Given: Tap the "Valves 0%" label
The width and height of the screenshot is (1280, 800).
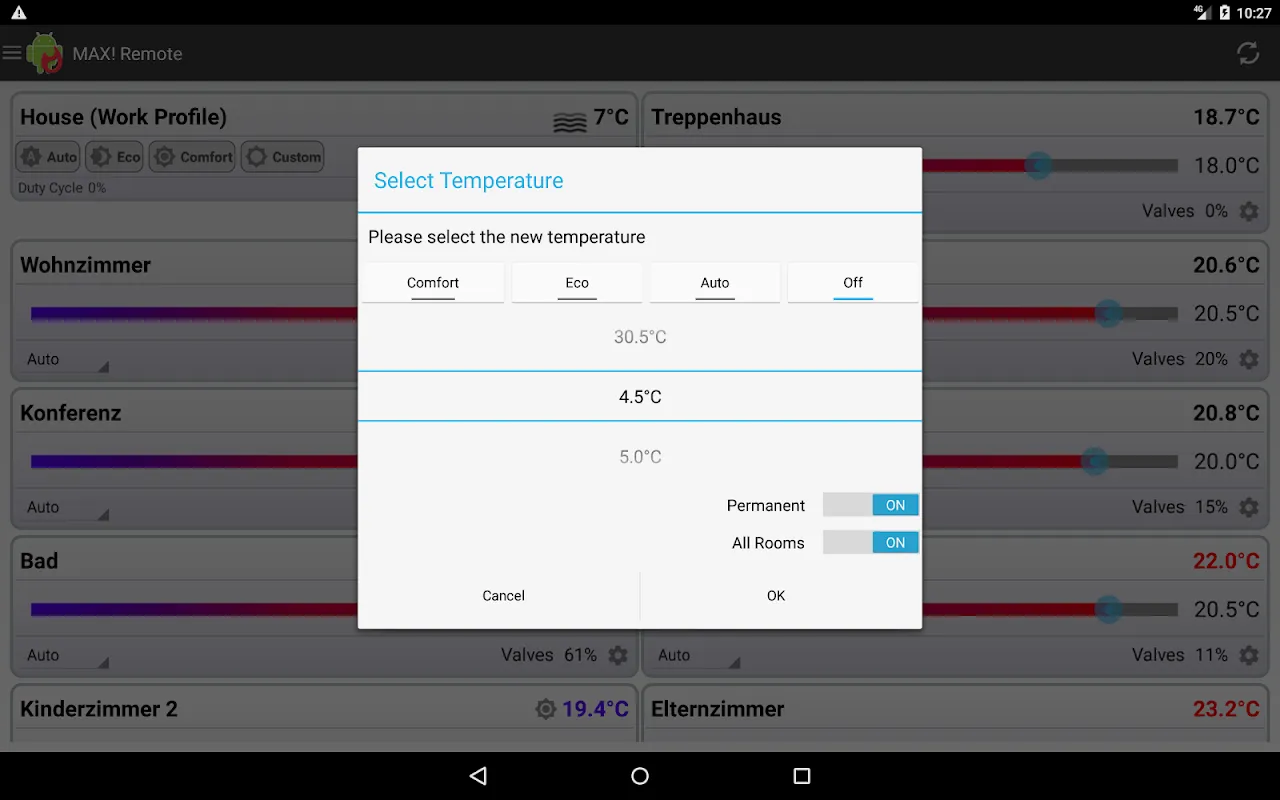Looking at the screenshot, I should [x=1185, y=211].
